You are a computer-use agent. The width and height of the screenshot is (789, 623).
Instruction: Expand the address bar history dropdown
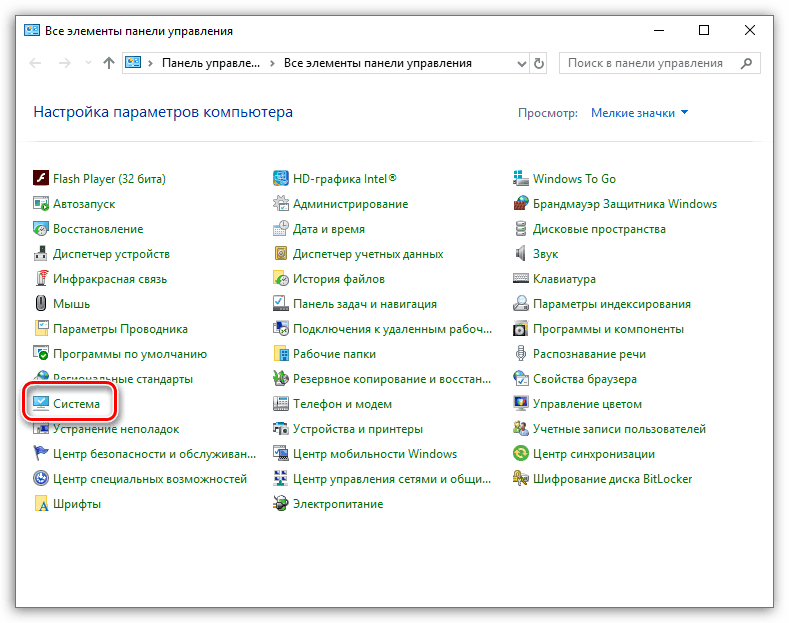pos(522,63)
